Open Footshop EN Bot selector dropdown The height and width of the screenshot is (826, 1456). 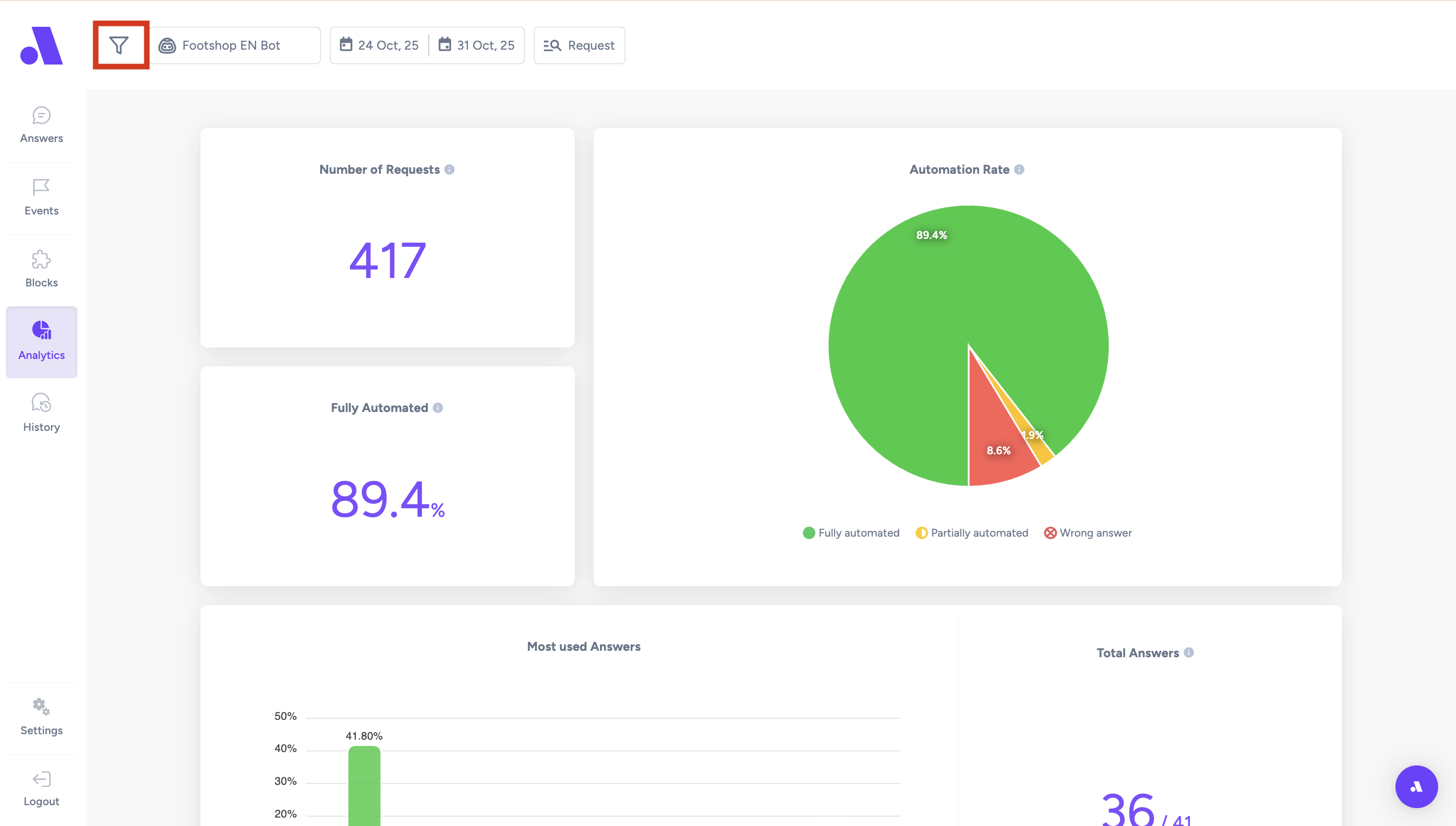click(235, 45)
